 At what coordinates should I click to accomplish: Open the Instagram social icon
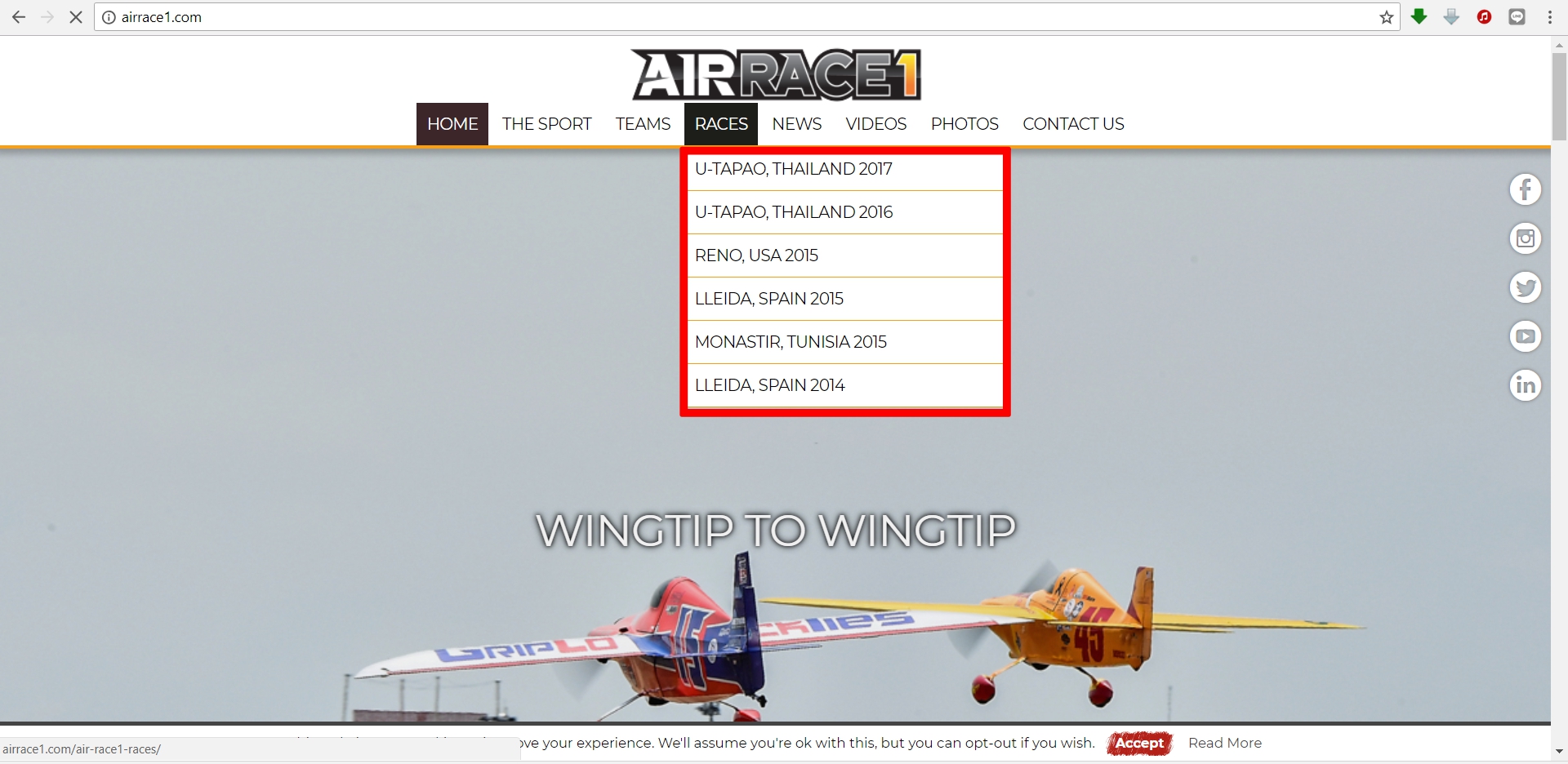[1525, 238]
